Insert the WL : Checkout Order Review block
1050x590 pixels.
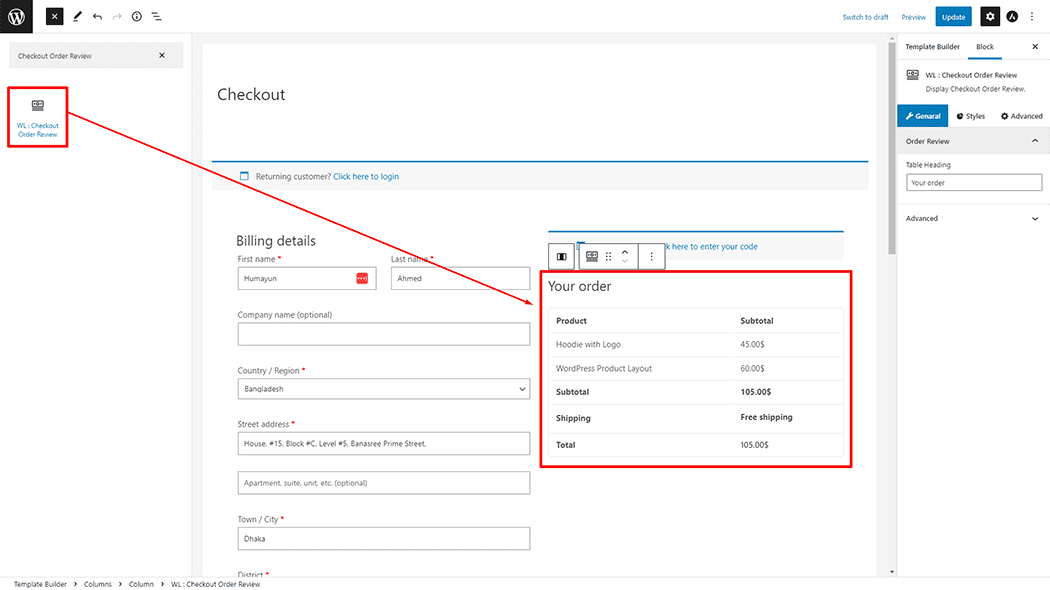point(38,118)
